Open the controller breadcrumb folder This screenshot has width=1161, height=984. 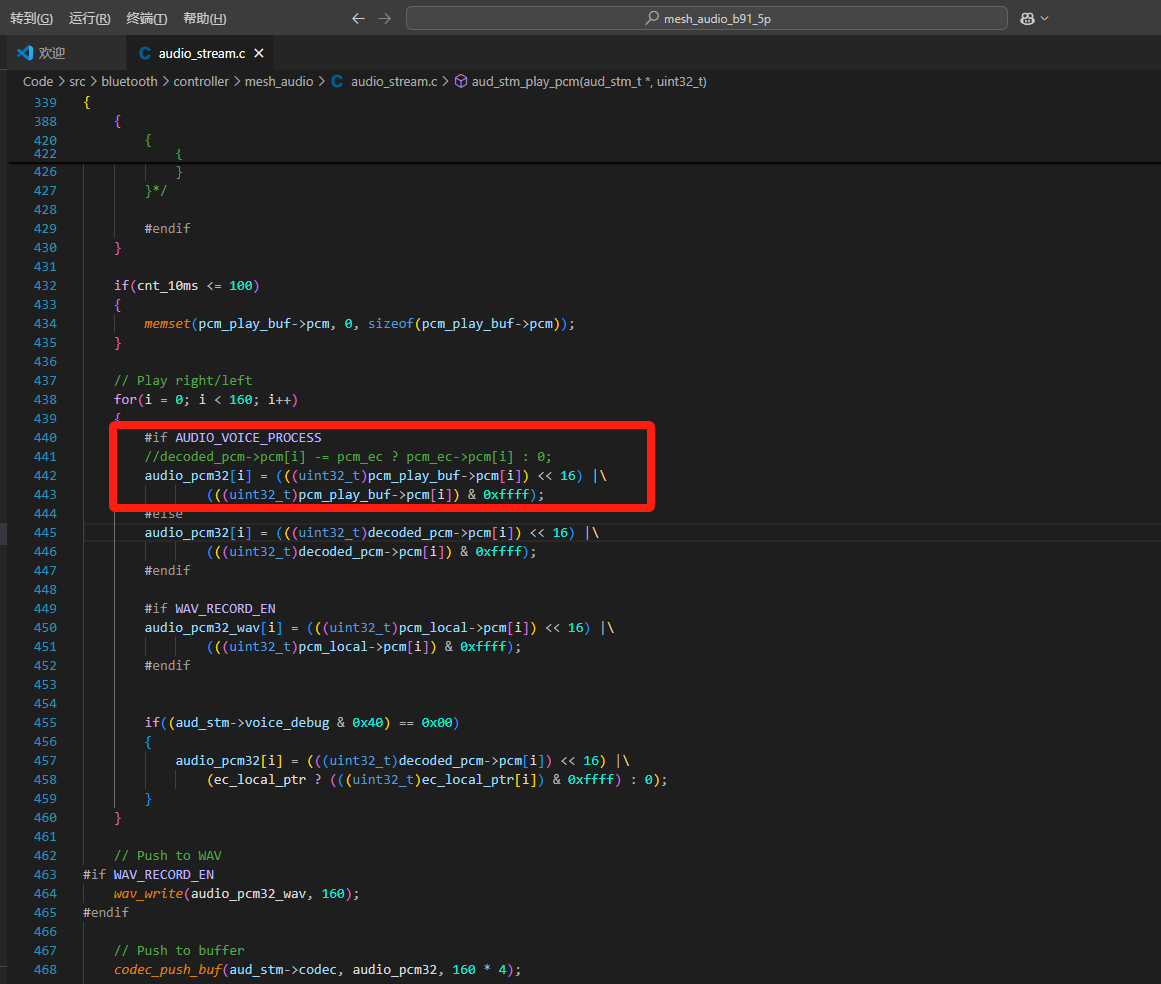coord(201,81)
